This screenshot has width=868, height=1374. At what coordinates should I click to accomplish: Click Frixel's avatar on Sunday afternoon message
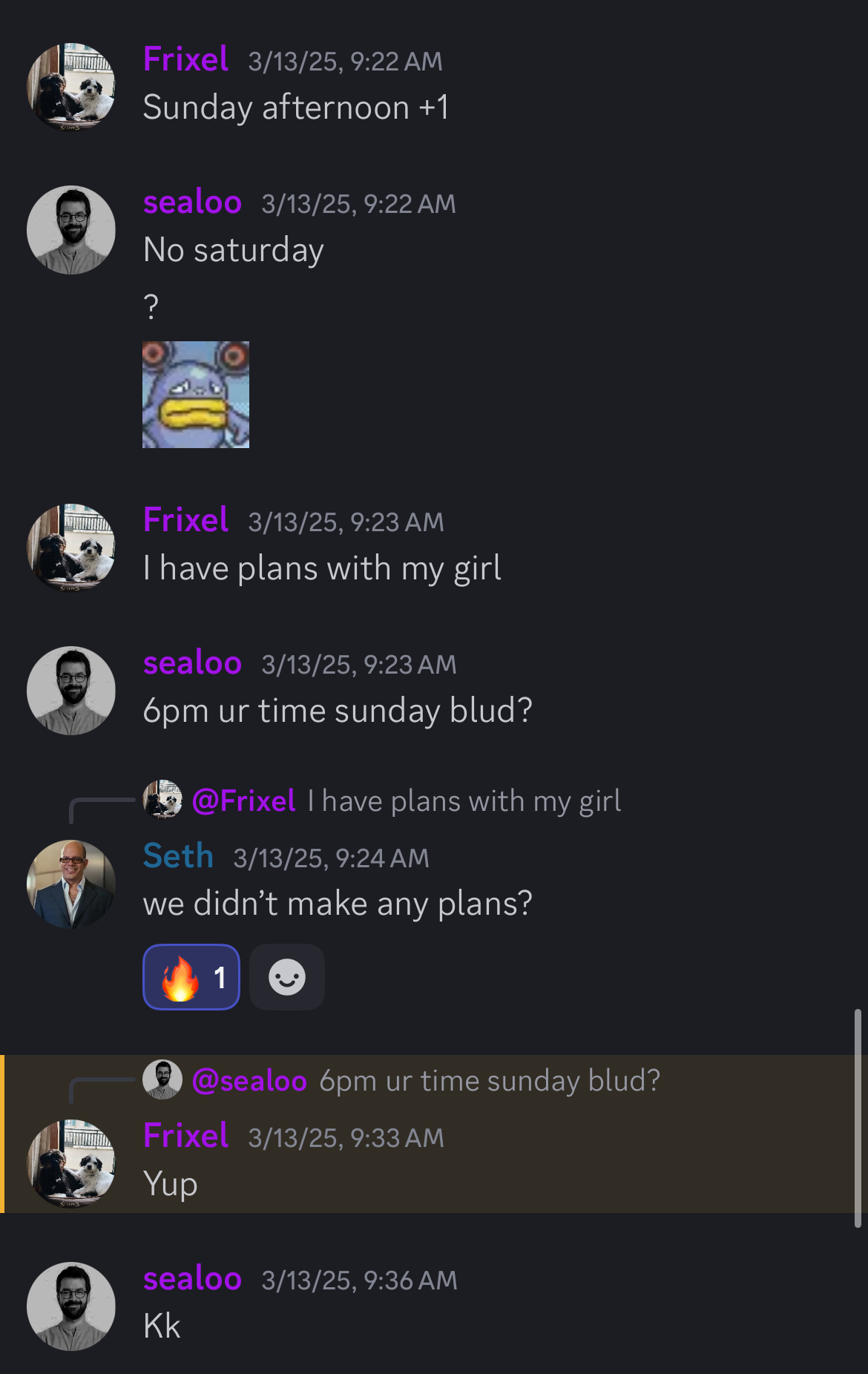[71, 87]
